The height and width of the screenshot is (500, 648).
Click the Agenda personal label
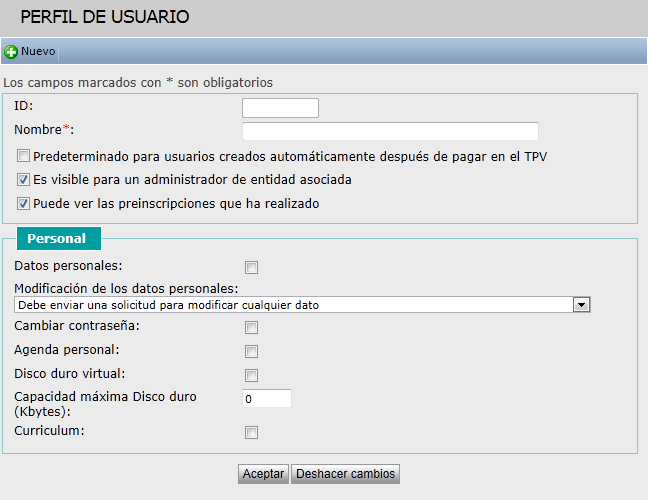[67, 350]
